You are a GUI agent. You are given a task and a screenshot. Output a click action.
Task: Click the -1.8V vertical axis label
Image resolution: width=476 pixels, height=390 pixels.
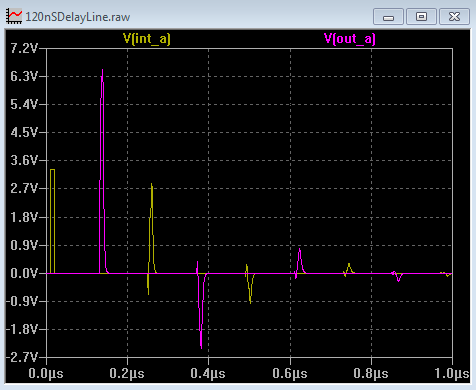22,330
